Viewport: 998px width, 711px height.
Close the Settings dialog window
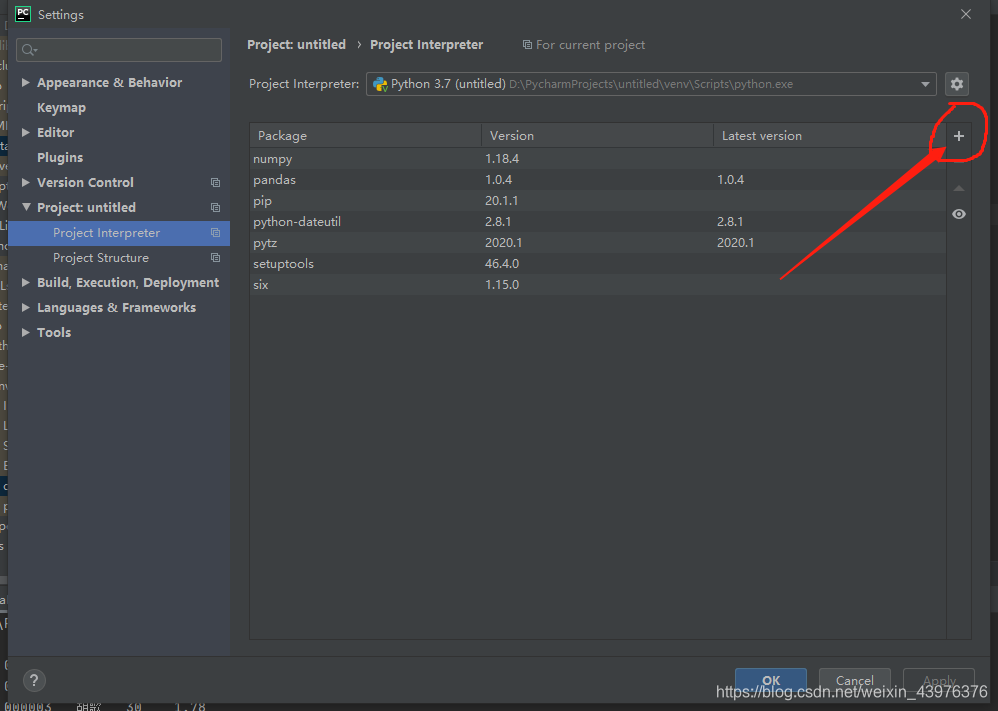[966, 14]
